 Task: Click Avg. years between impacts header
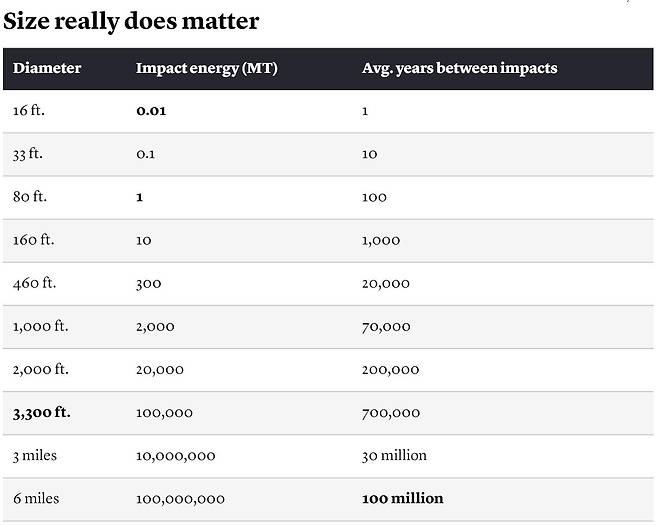point(460,68)
